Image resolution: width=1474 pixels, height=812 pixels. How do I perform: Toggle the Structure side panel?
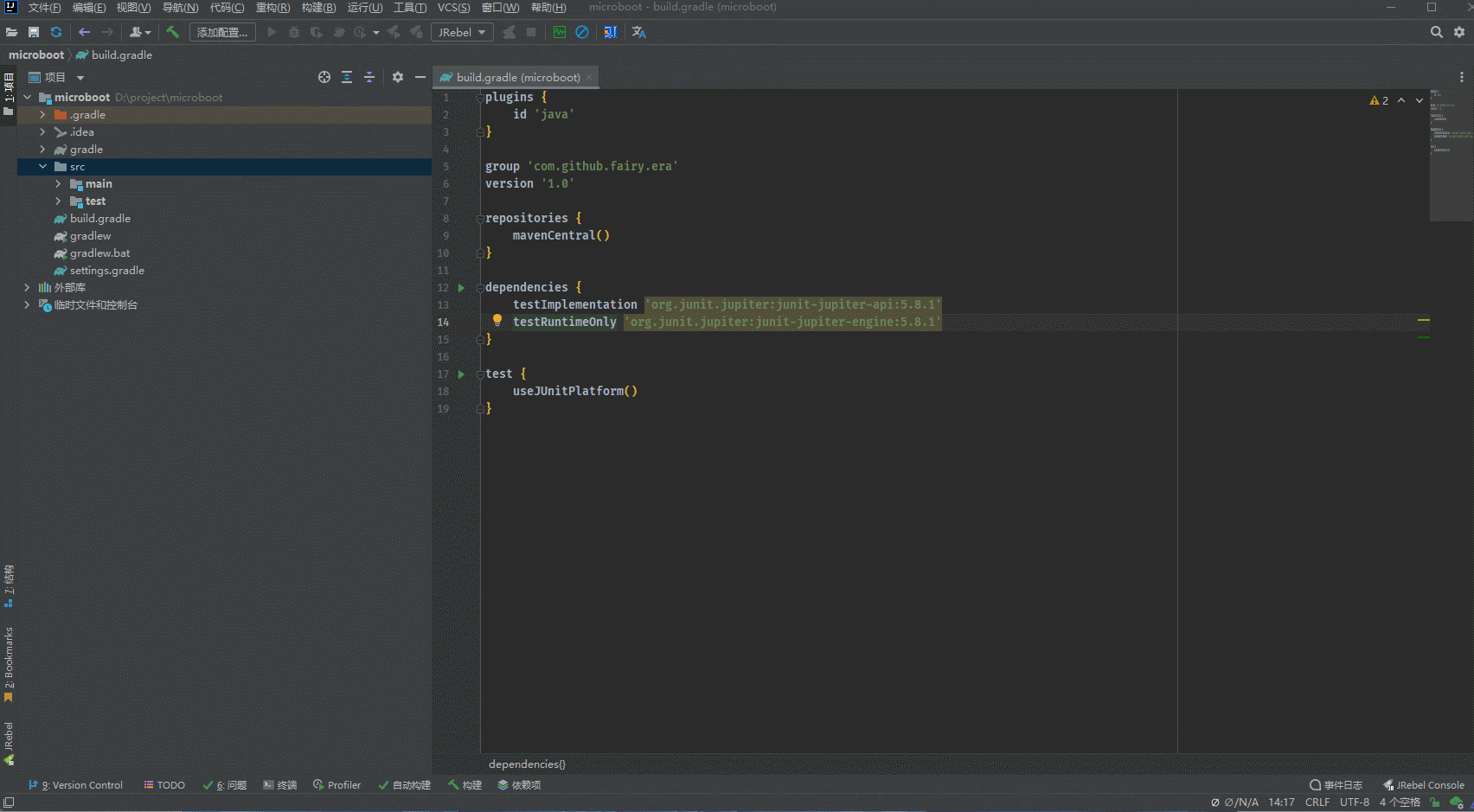coord(9,586)
